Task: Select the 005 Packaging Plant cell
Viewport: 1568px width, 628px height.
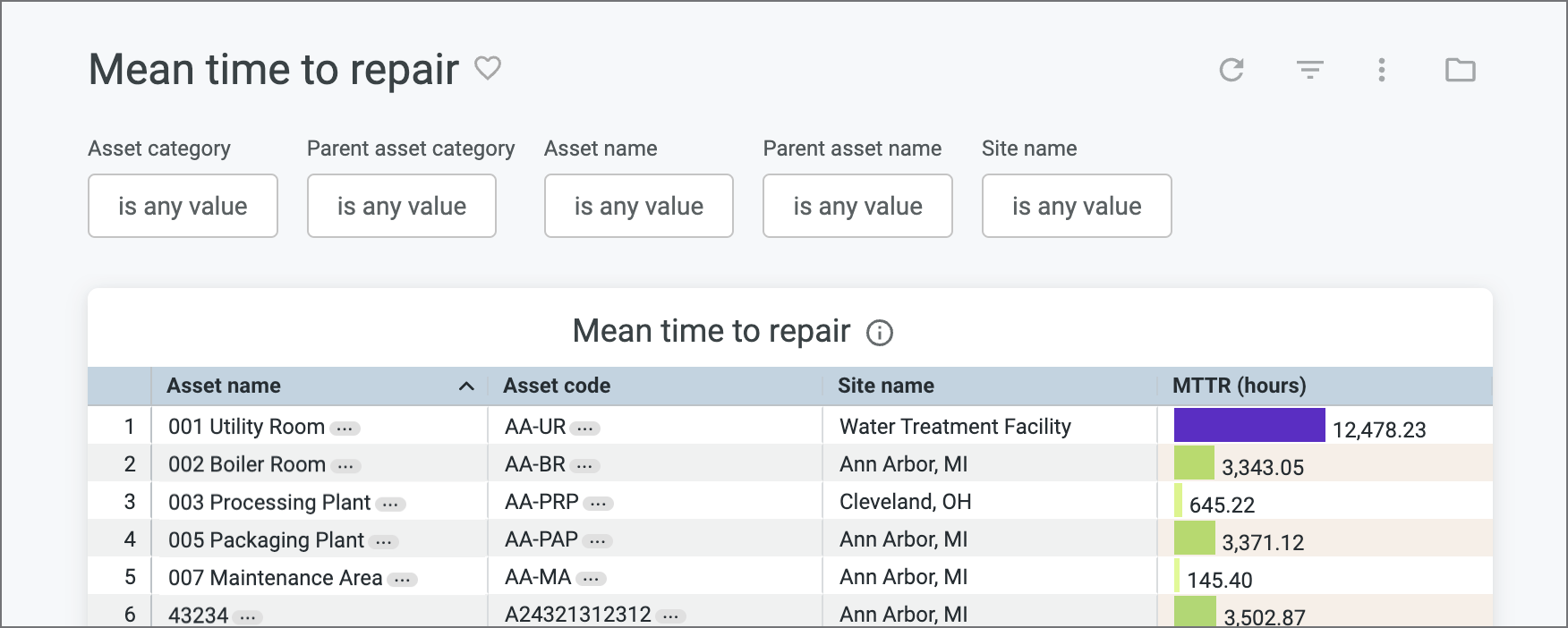Action: [266, 540]
